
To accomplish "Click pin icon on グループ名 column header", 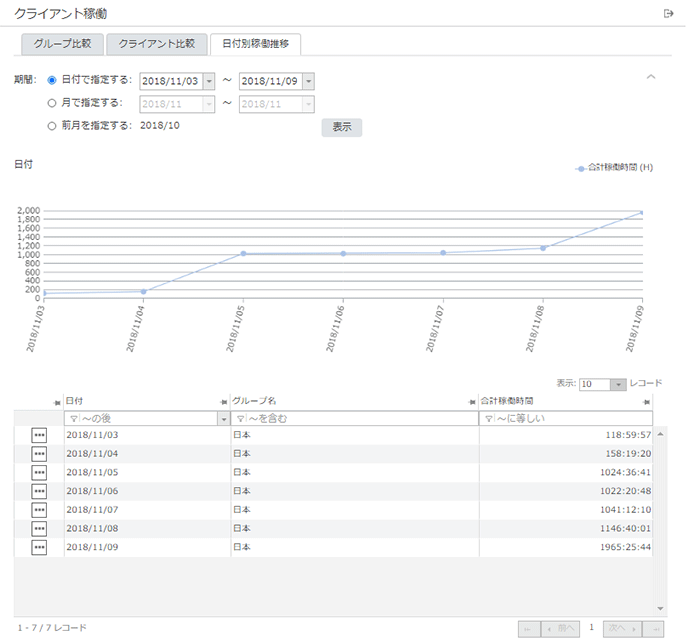I will click(472, 401).
